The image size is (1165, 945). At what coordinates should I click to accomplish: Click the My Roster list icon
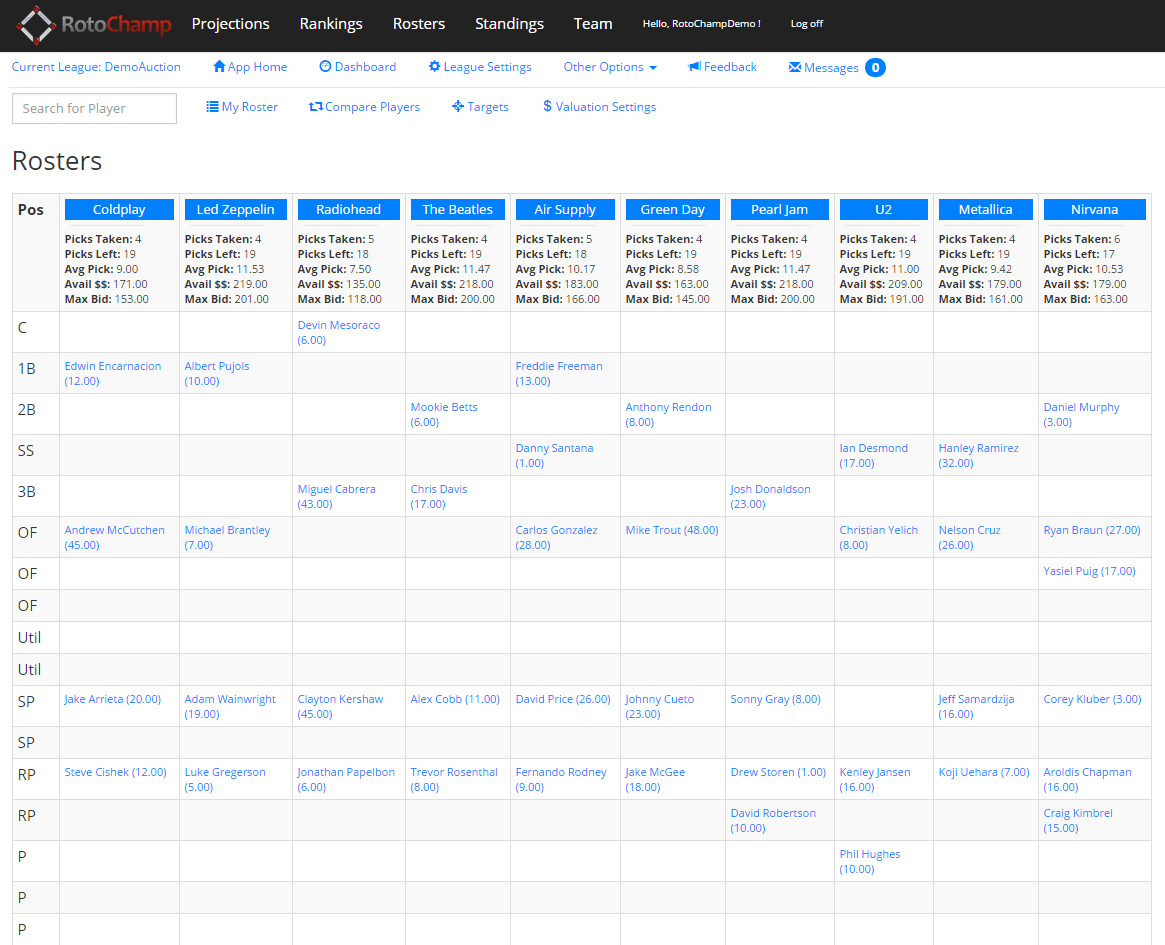pos(212,106)
